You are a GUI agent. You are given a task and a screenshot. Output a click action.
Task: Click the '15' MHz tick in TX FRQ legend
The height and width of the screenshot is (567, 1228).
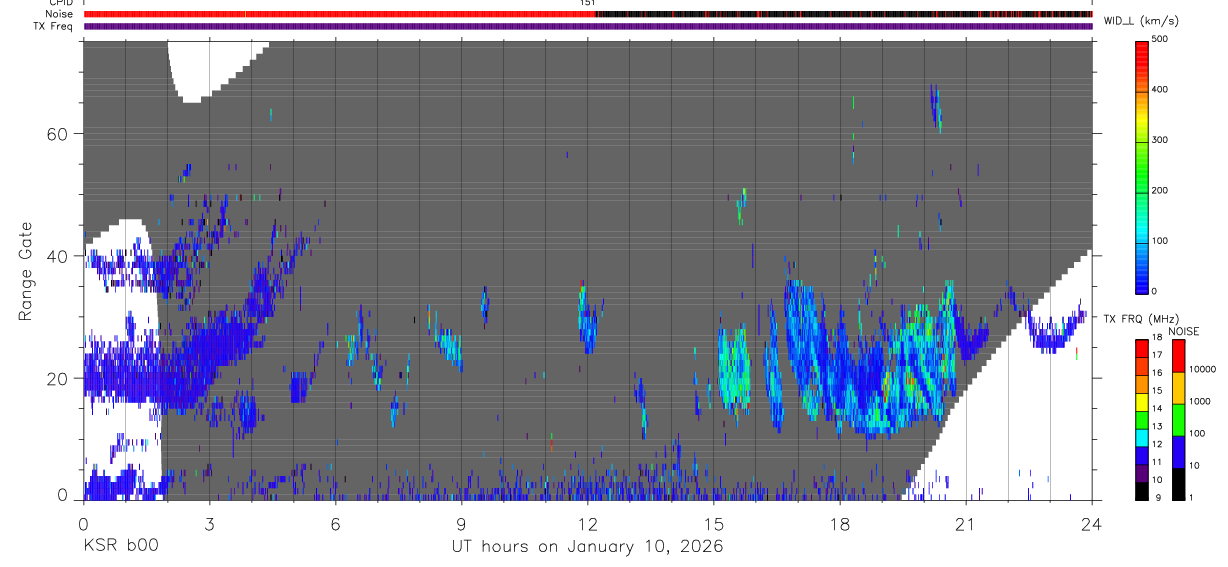tap(1157, 390)
